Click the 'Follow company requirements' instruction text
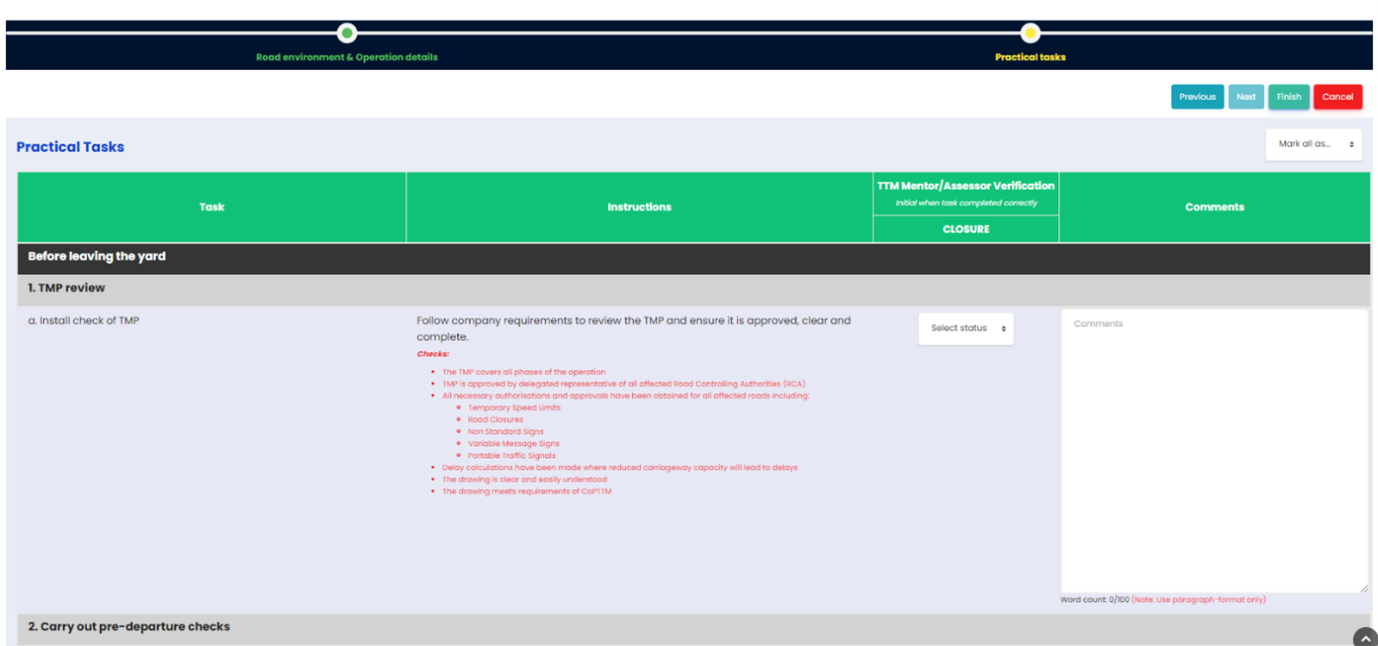The width and height of the screenshot is (1378, 646). (634, 329)
